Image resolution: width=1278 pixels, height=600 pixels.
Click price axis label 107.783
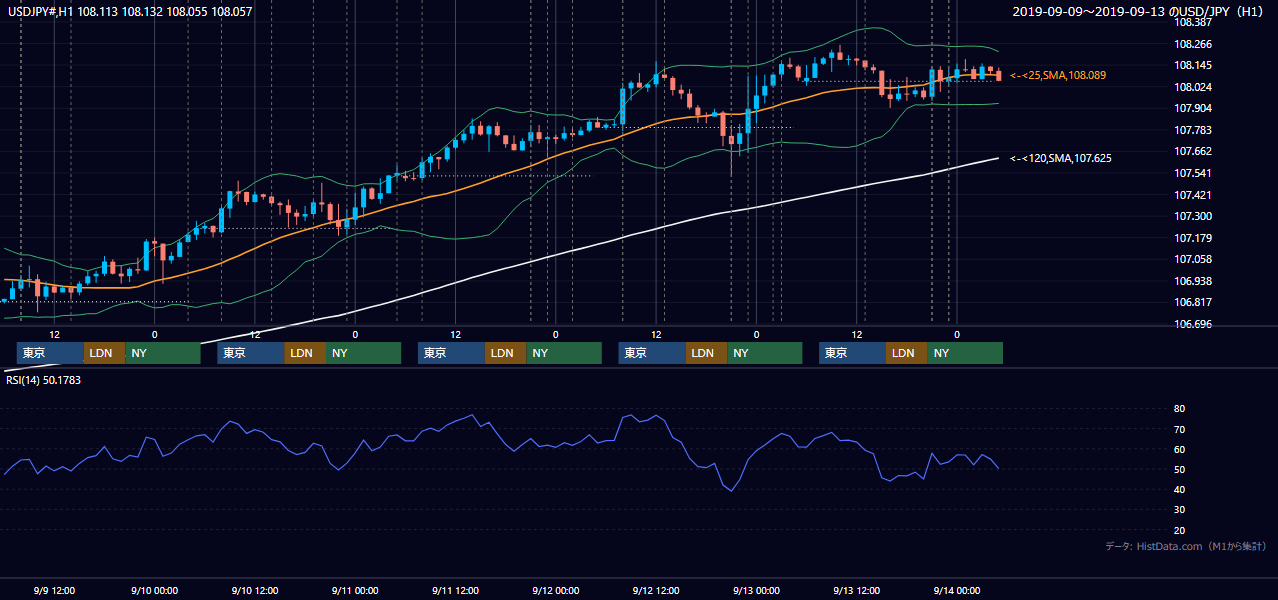click(1193, 130)
